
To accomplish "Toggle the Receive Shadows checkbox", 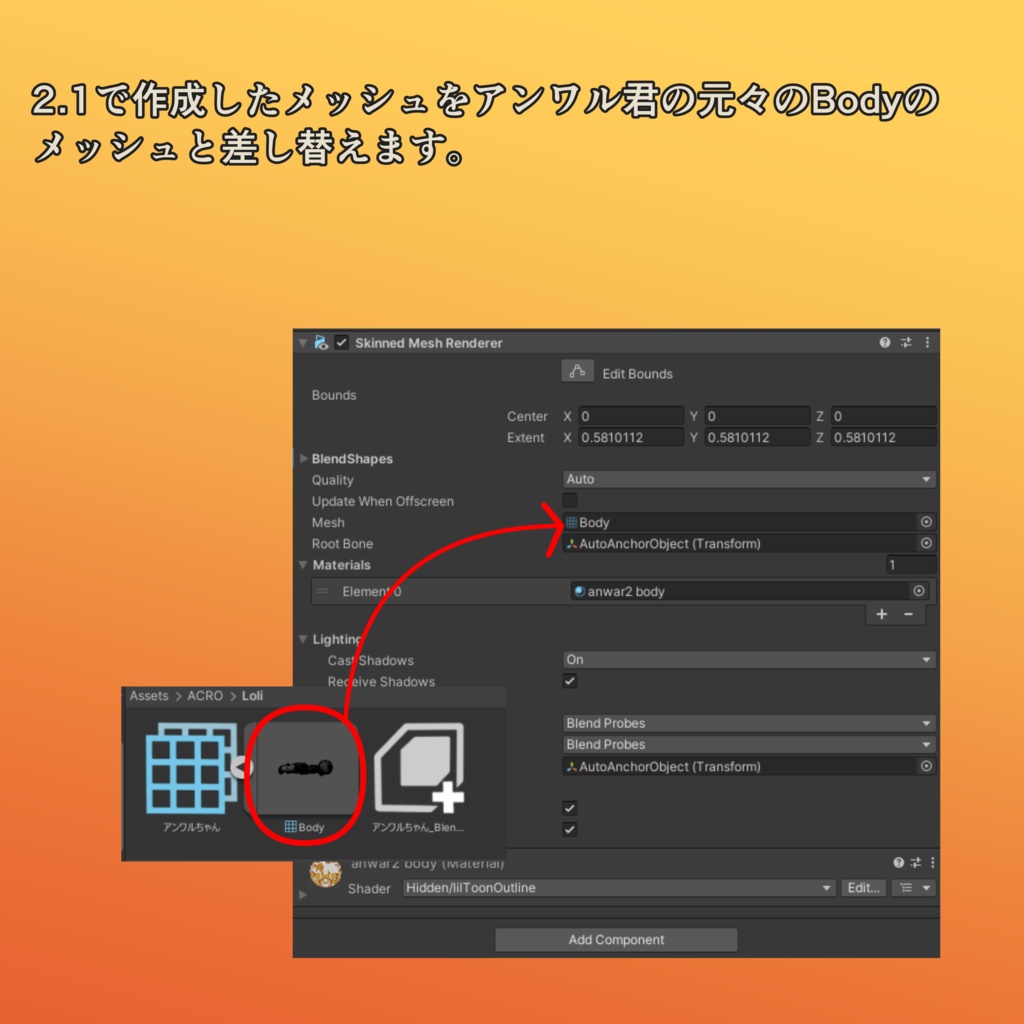I will coord(569,681).
